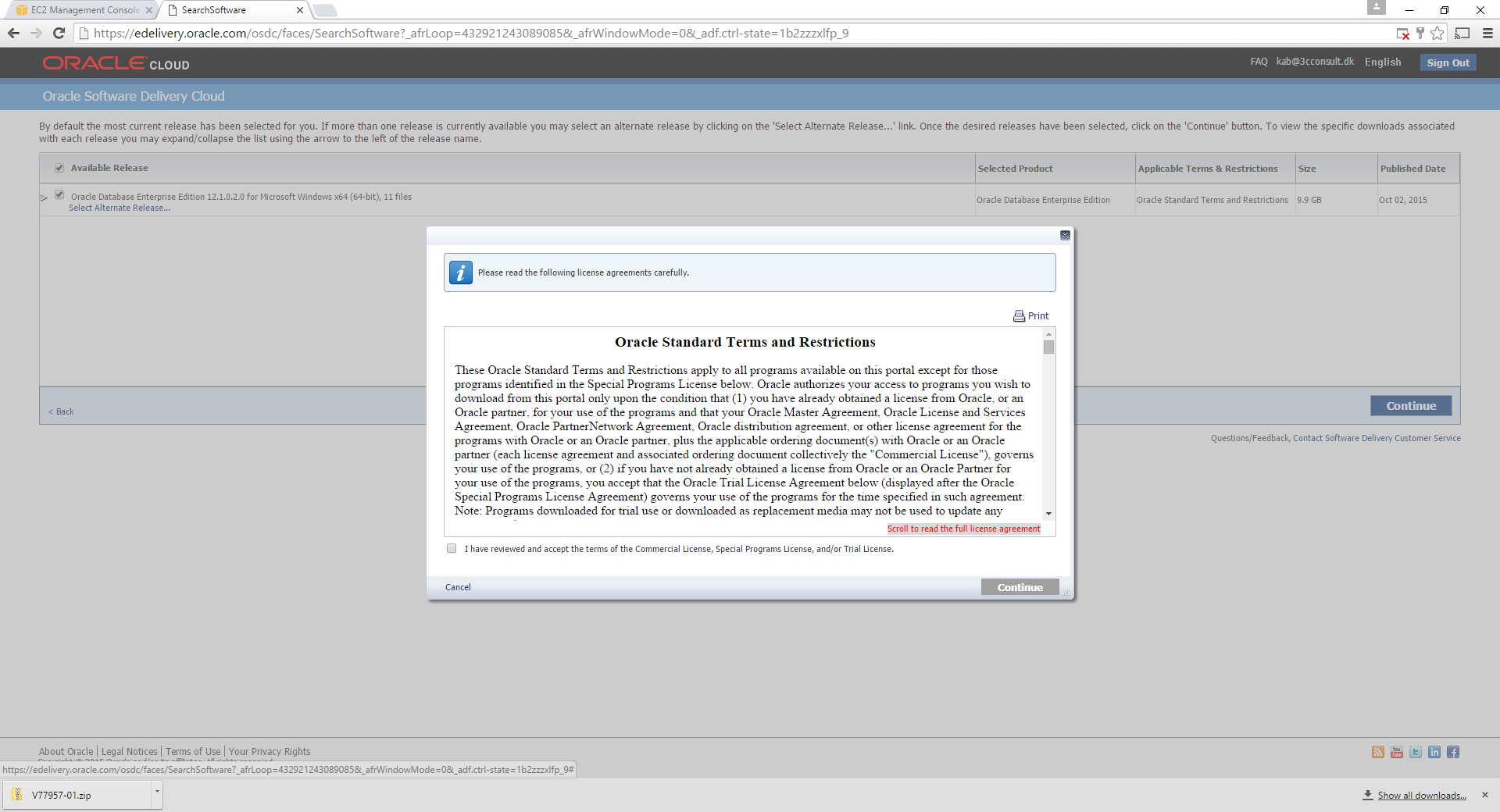
Task: Open About Oracle footer link
Action: (x=66, y=752)
